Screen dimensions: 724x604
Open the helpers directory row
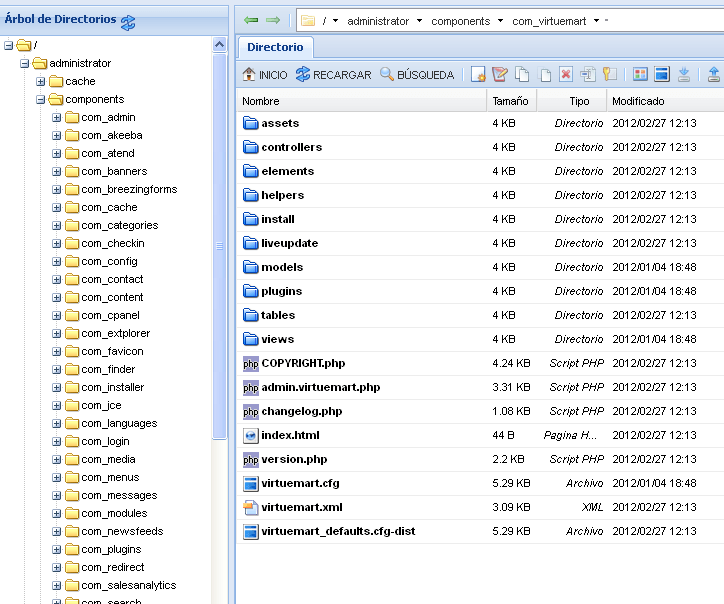(x=480, y=195)
